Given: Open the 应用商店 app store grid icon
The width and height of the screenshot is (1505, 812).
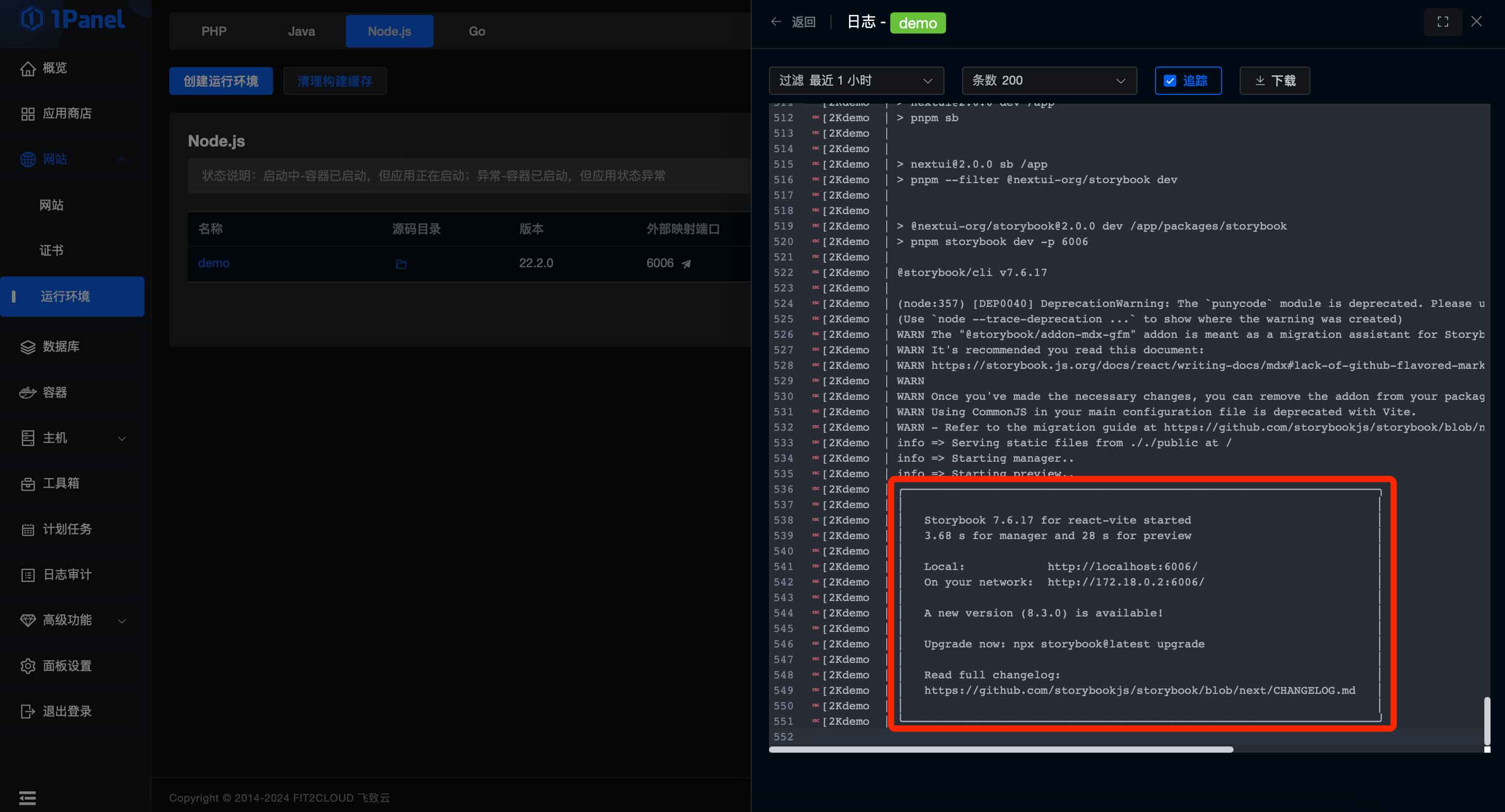Looking at the screenshot, I should click(x=27, y=114).
